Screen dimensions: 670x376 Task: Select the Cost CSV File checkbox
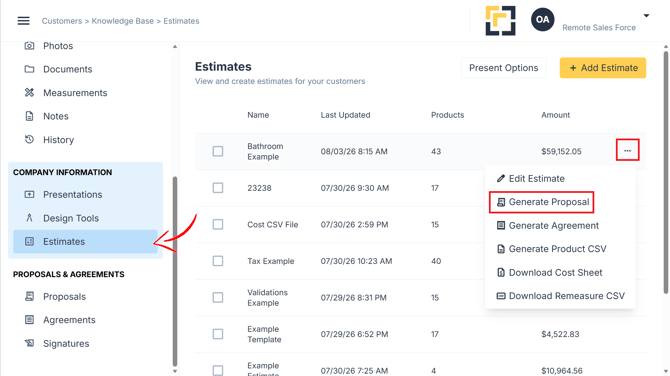[x=218, y=224]
